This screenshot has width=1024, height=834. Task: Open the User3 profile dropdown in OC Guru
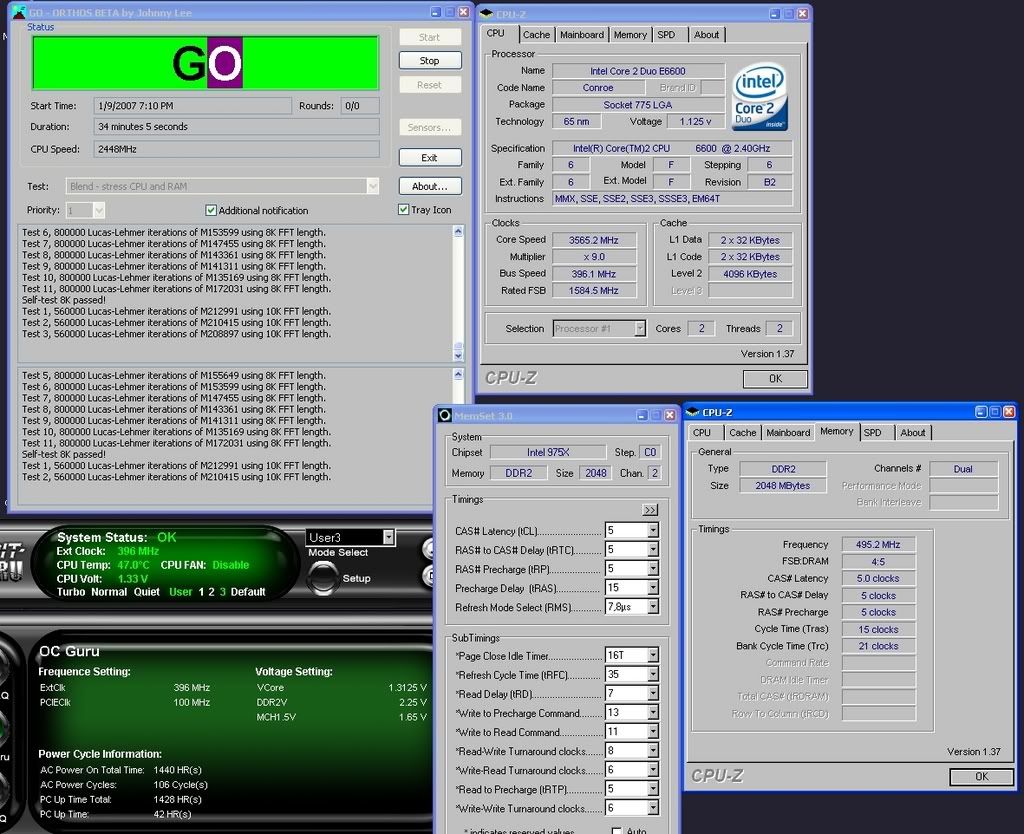coord(388,537)
